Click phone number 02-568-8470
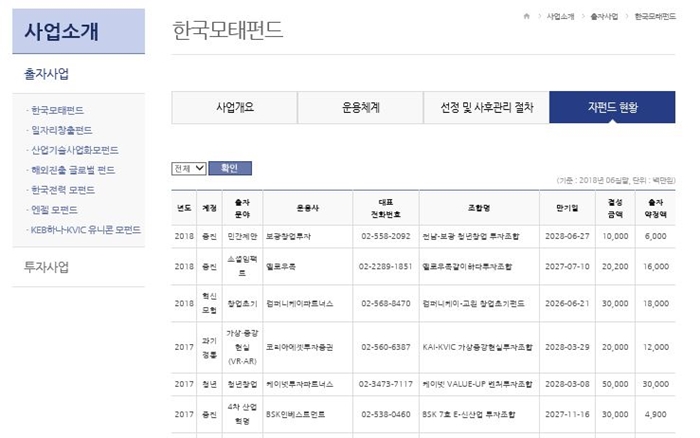Image resolution: width=700 pixels, height=438 pixels. 386,304
